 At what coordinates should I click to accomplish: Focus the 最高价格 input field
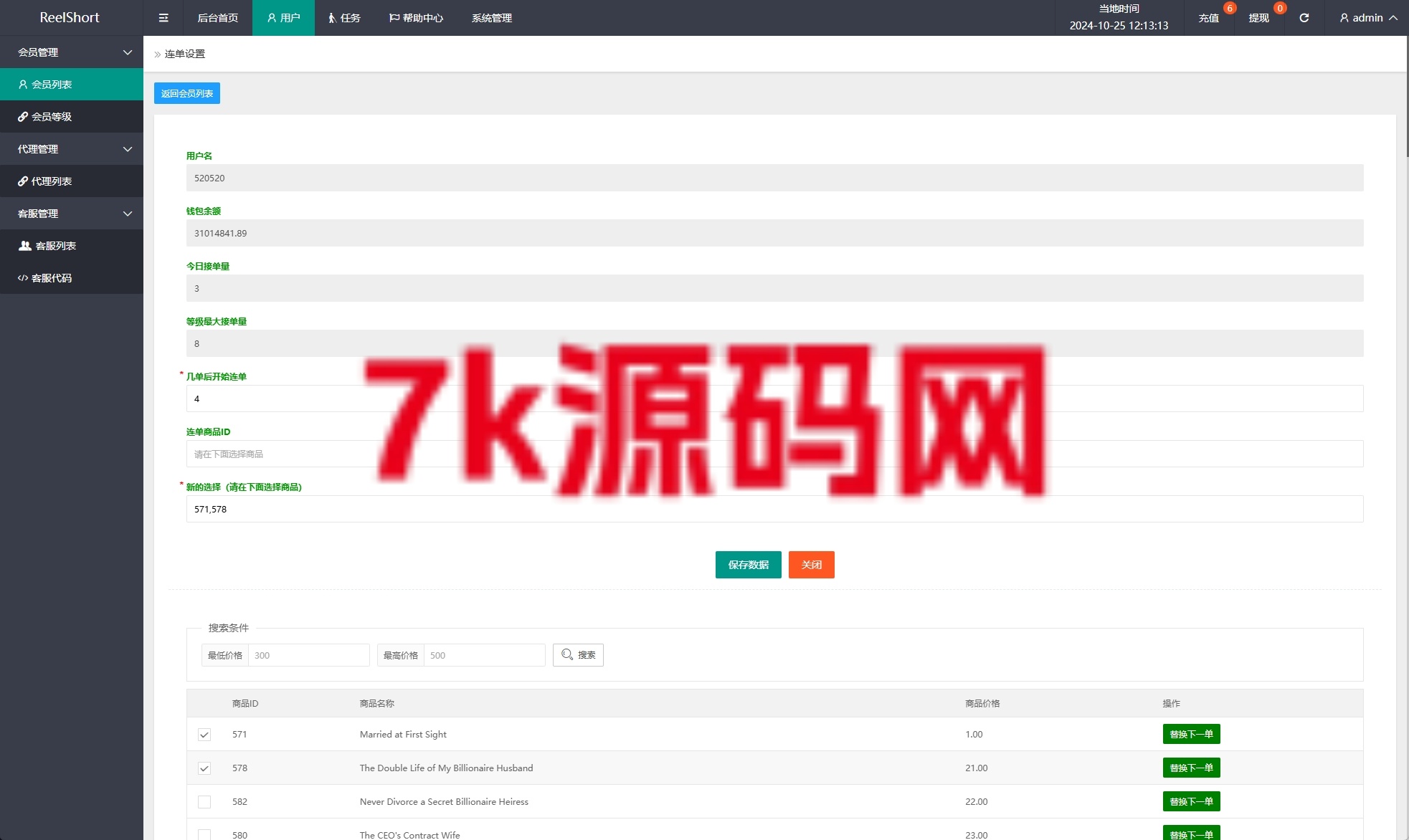click(484, 655)
